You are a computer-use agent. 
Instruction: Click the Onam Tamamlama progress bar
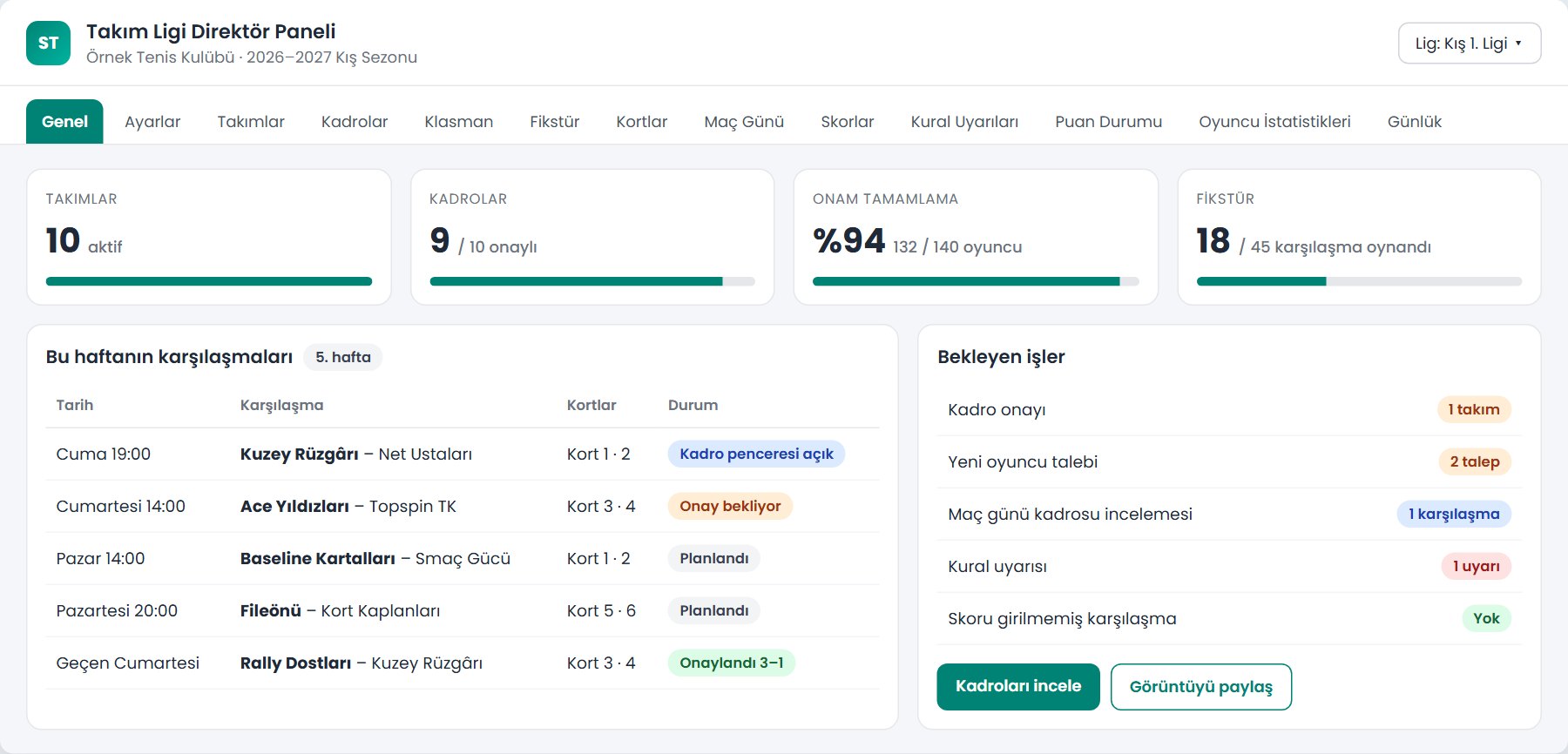(x=976, y=281)
